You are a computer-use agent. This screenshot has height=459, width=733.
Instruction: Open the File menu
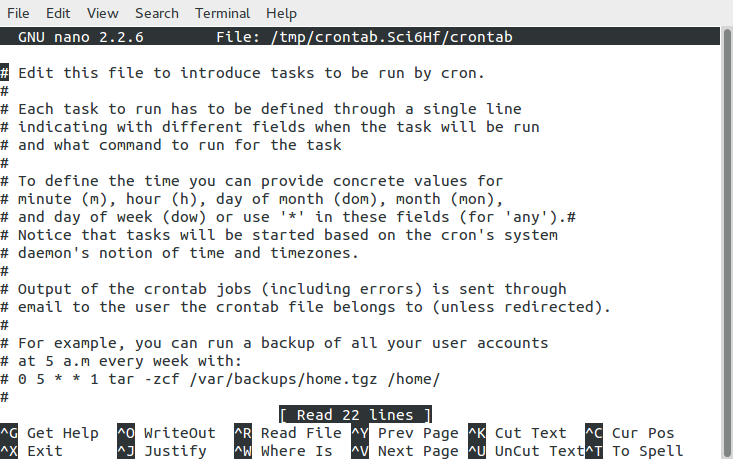coord(18,13)
